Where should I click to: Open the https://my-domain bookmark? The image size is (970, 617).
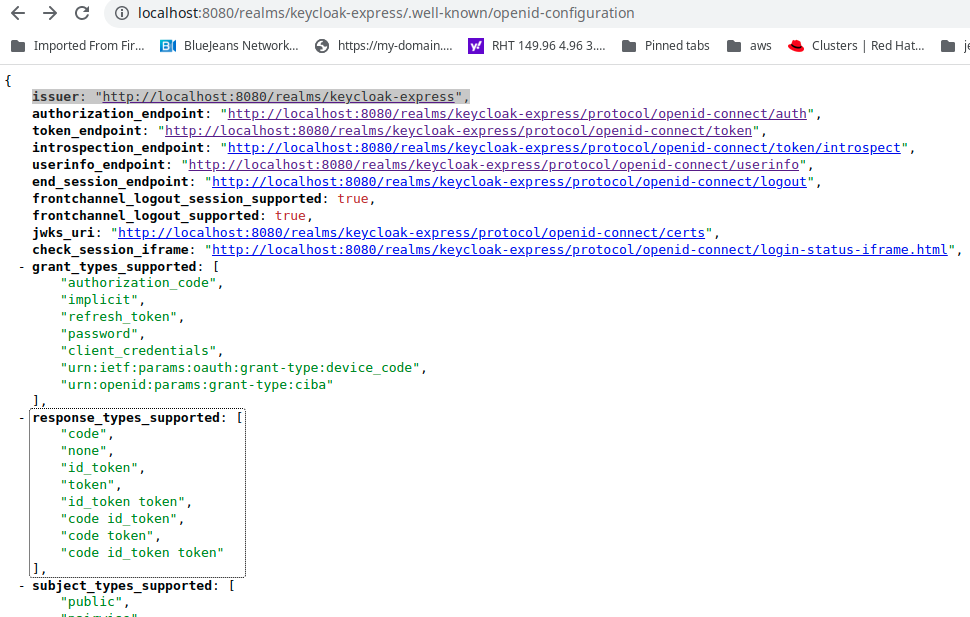pos(384,46)
